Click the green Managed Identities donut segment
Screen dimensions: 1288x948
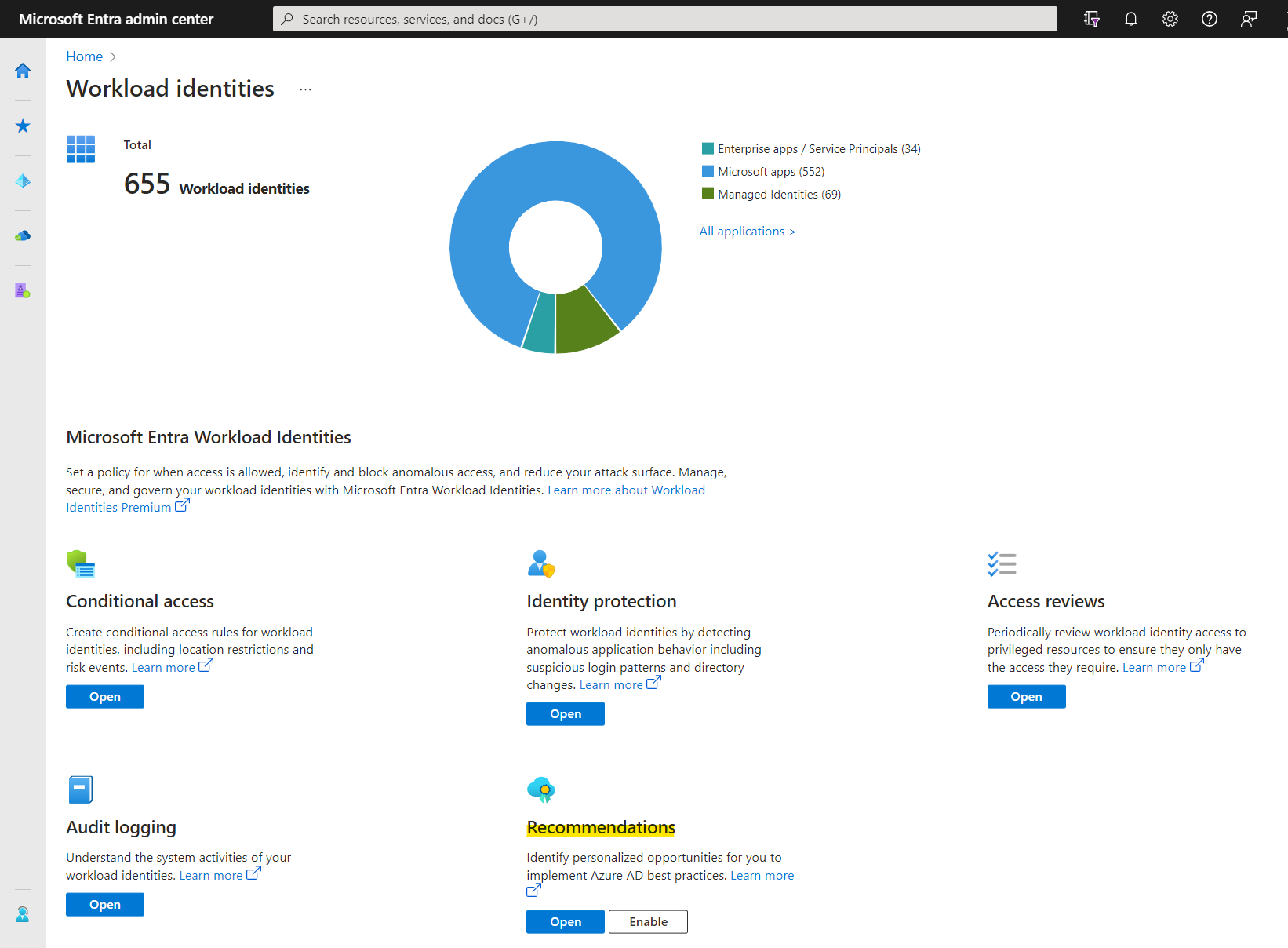[x=585, y=320]
